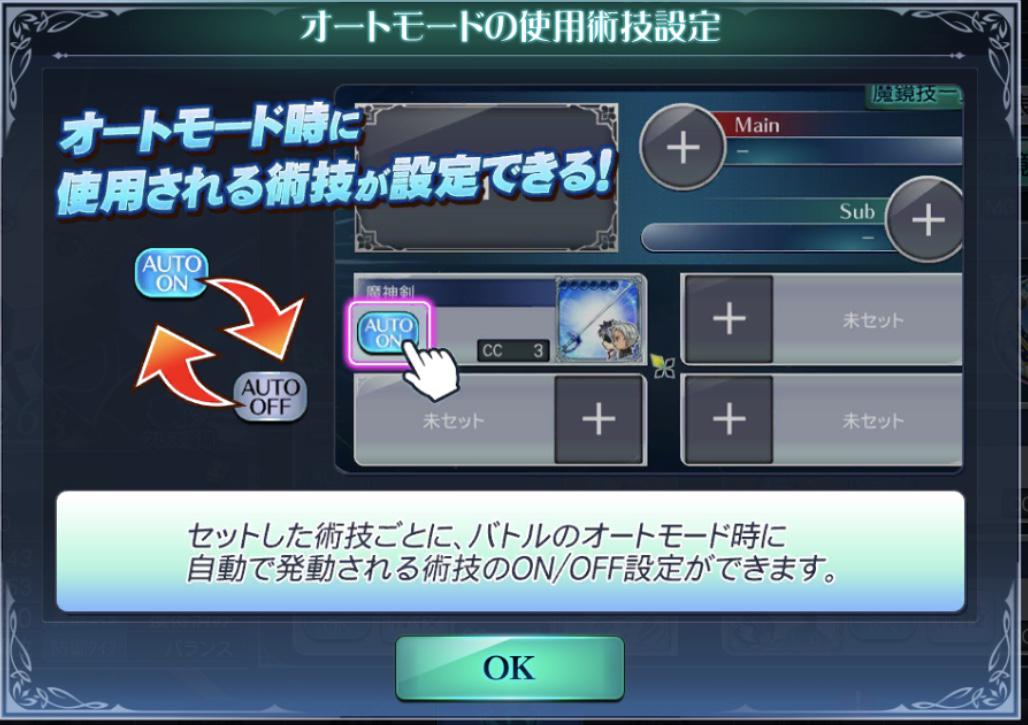The image size is (1028, 725).
Task: Click the dark framed character card panel
Action: (x=486, y=178)
